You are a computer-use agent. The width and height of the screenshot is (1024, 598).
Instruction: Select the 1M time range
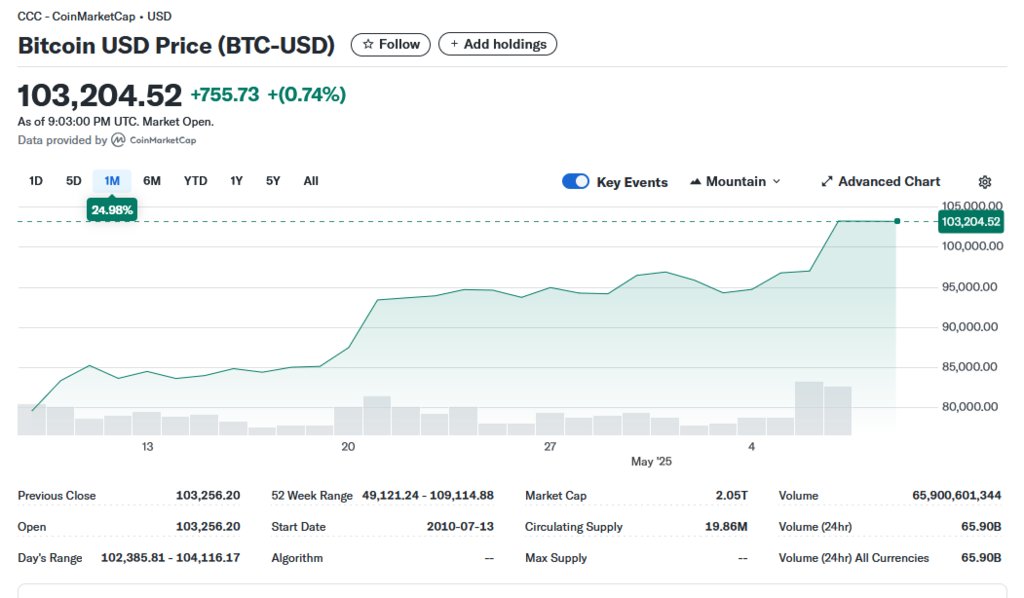click(x=112, y=181)
